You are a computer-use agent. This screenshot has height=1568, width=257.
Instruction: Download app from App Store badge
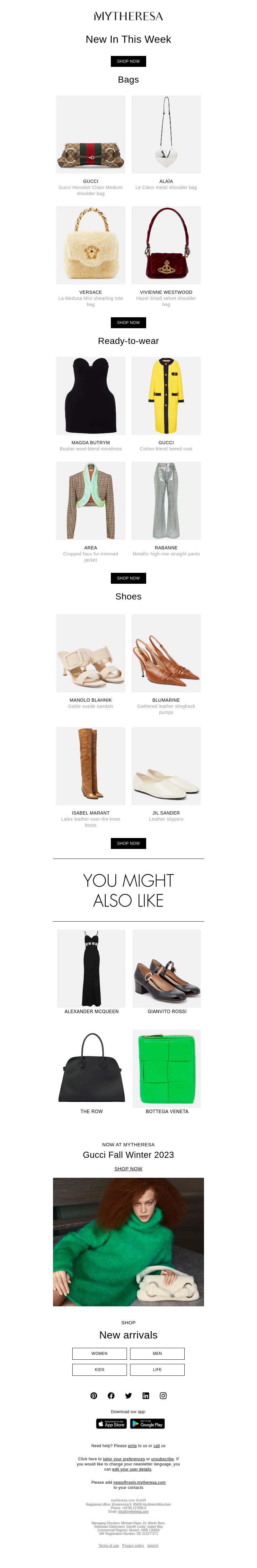pos(111,1424)
